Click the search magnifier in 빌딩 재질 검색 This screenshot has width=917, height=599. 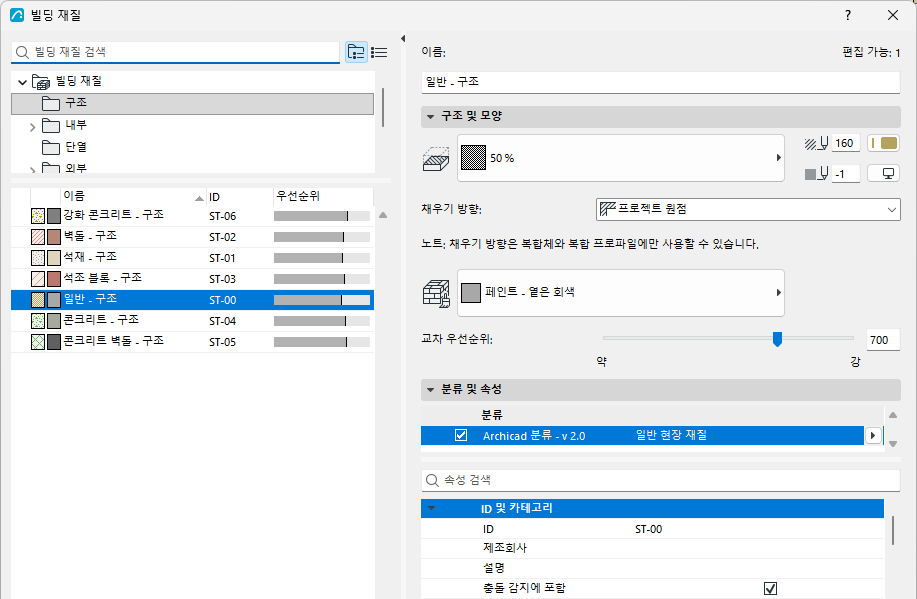(22, 53)
